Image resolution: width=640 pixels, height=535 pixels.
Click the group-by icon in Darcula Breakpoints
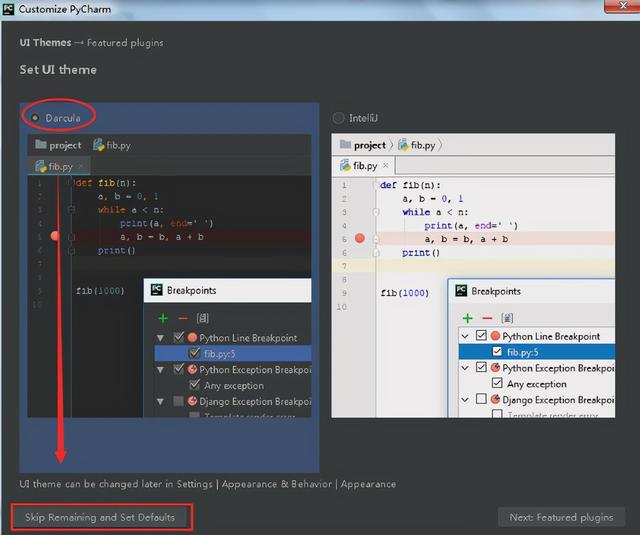click(x=202, y=318)
